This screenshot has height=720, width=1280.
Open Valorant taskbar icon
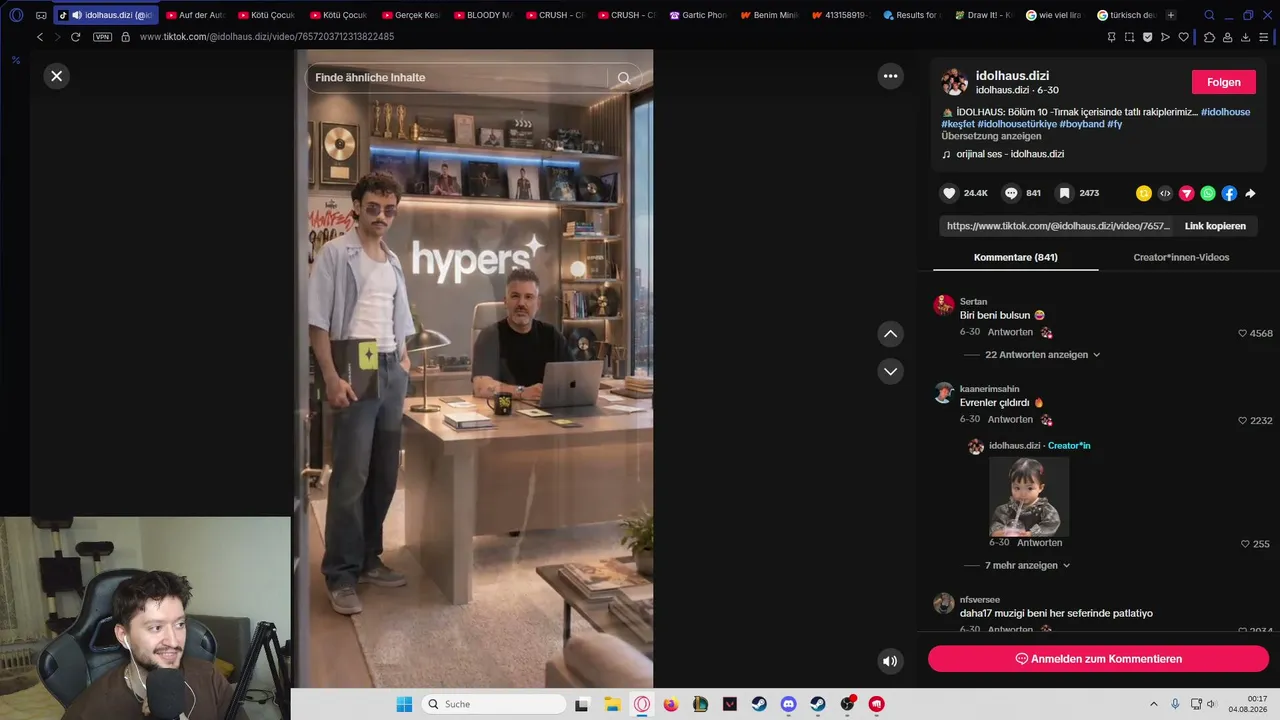(x=730, y=704)
